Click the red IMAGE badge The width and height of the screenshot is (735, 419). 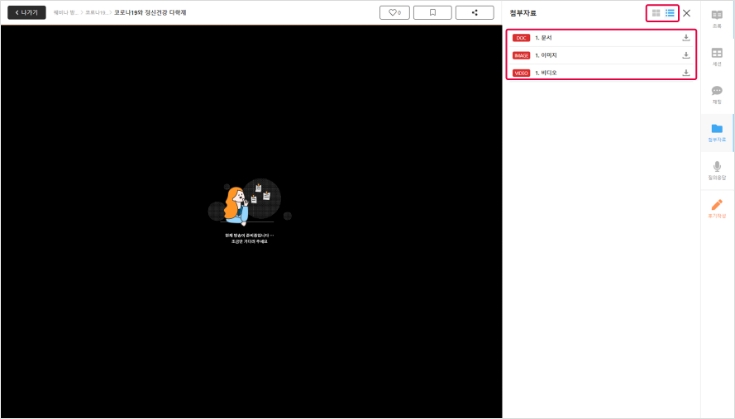(x=521, y=55)
